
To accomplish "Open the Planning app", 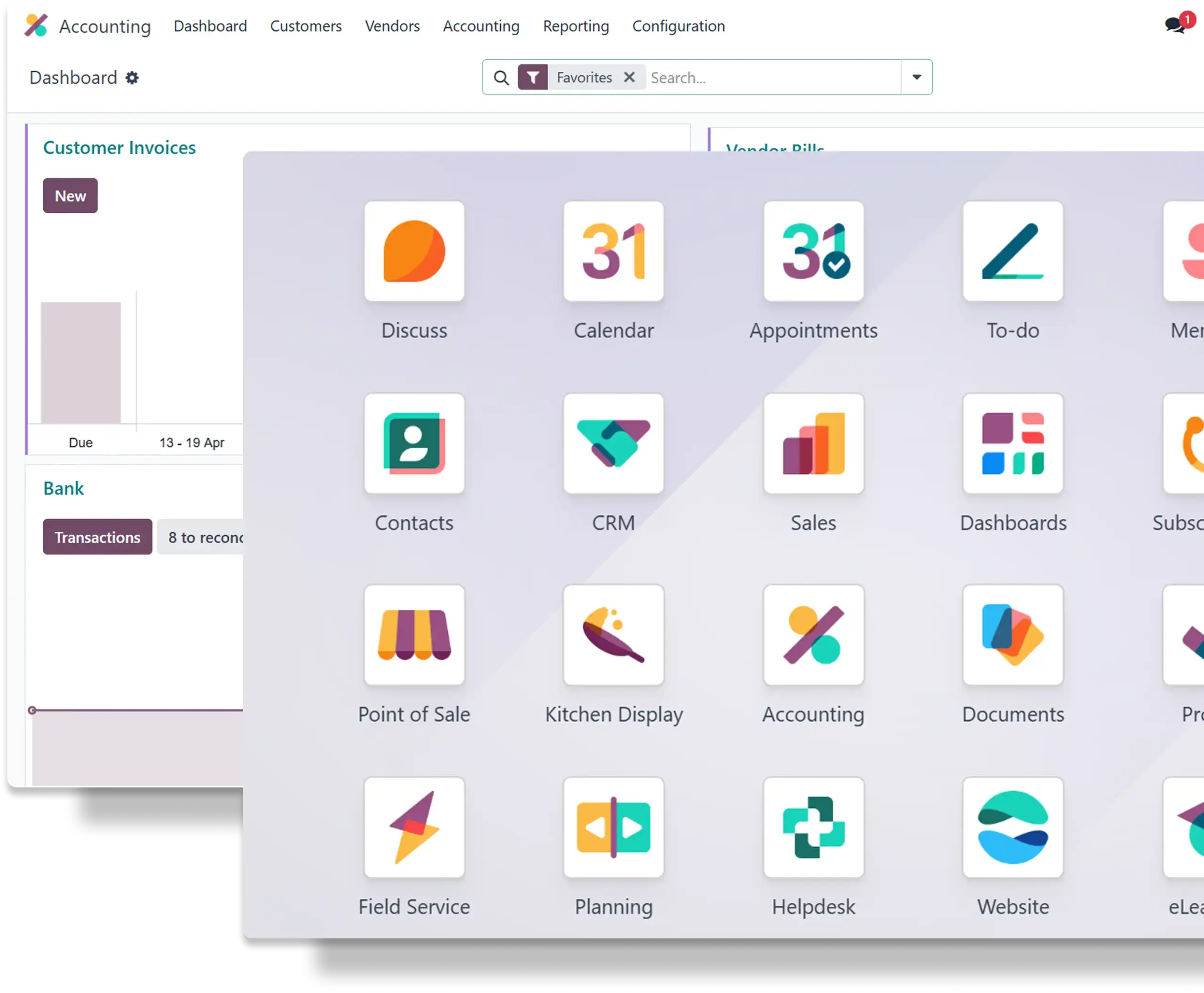I will tap(613, 827).
